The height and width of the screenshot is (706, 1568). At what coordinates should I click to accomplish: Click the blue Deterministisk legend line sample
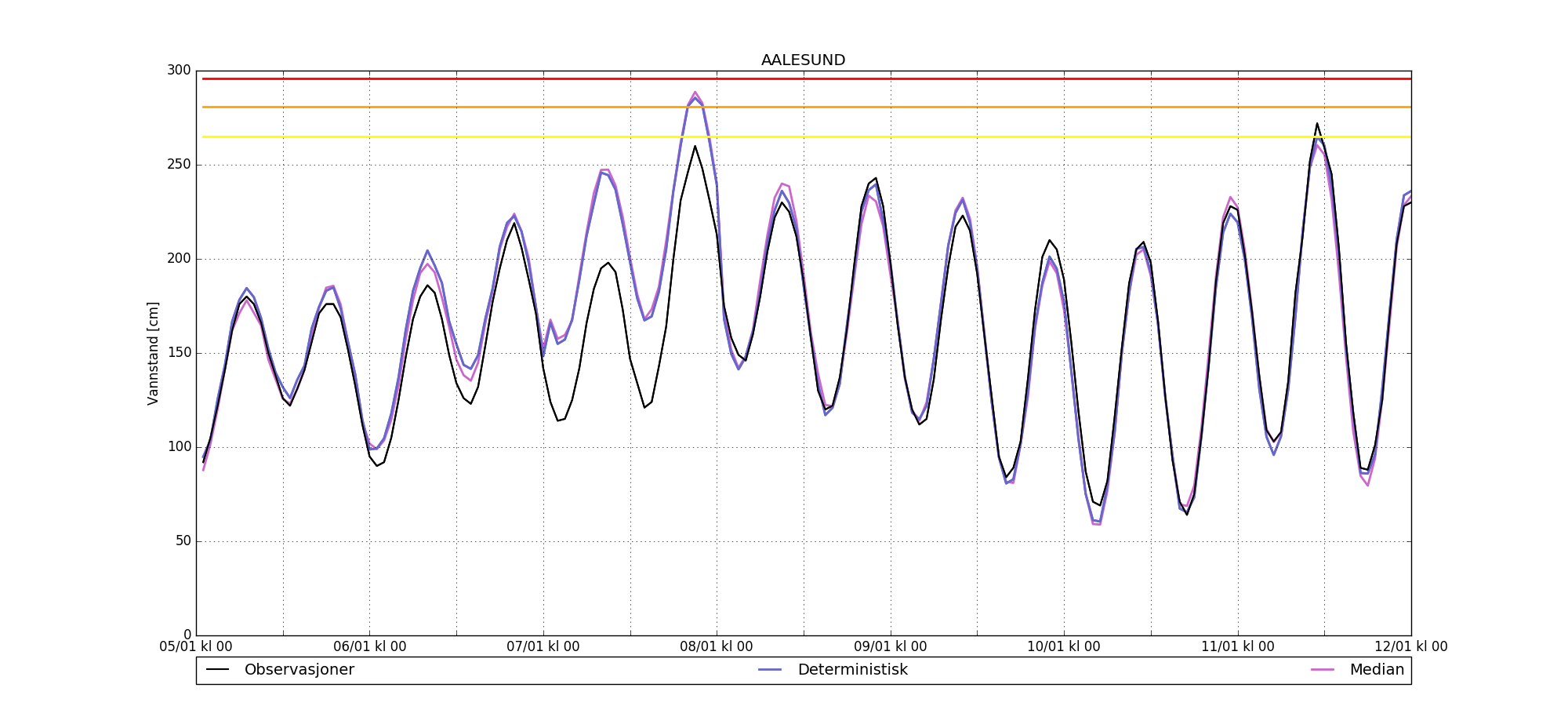pos(770,670)
